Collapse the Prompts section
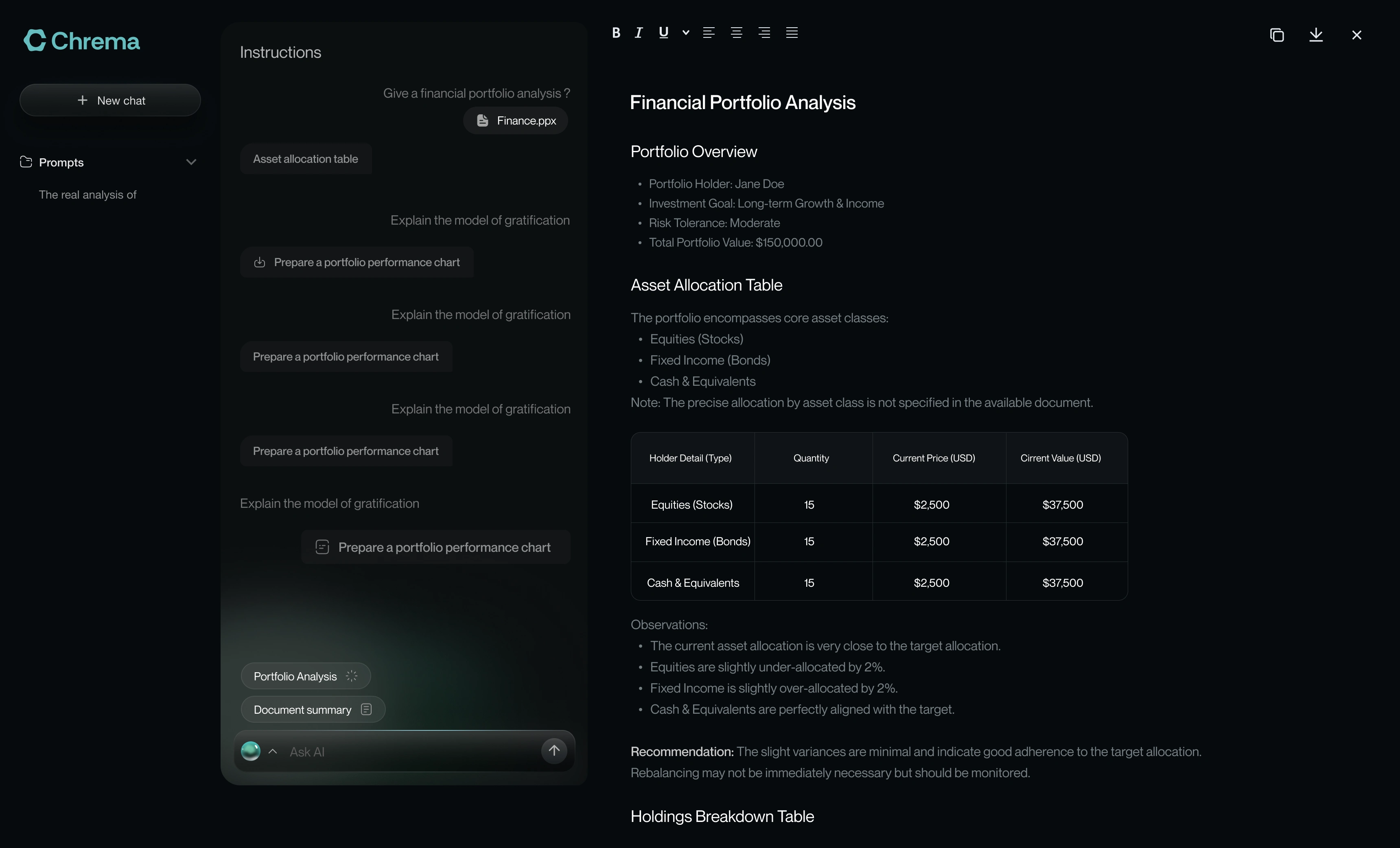1400x848 pixels. pyautogui.click(x=191, y=162)
